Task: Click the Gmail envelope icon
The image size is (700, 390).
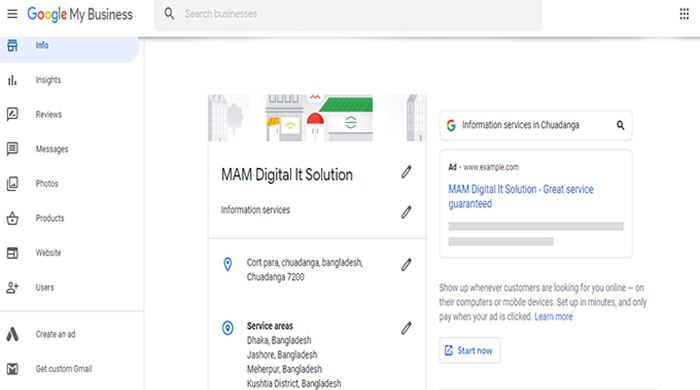Action: click(12, 369)
